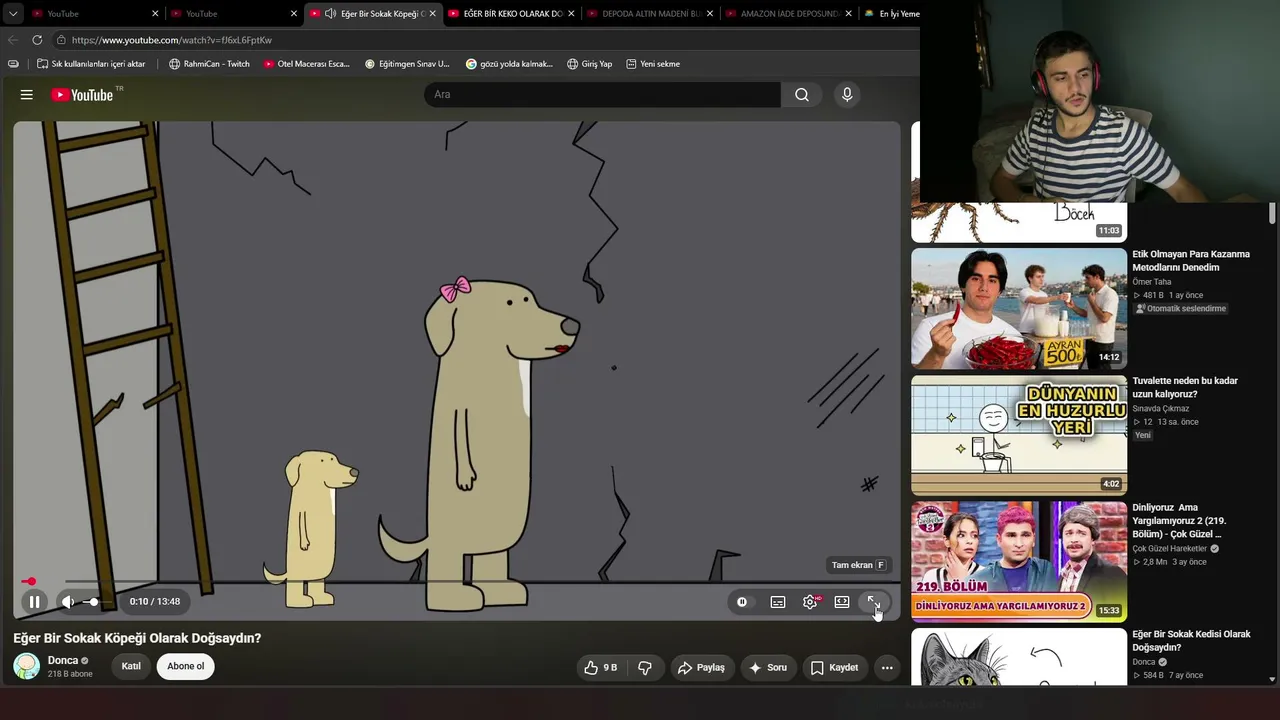Open 'Etik Olmayan Para Kazanma Metodlarını Denedim' title
This screenshot has width=1280, height=720.
(1191, 261)
